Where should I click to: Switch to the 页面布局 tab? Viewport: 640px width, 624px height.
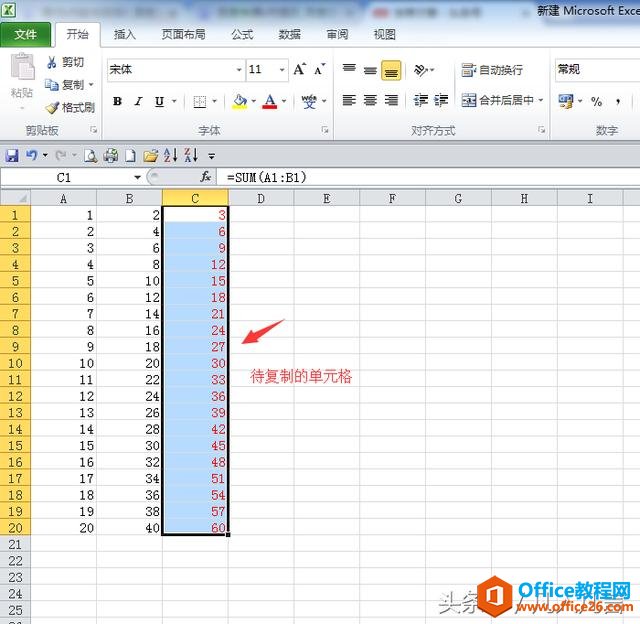[183, 34]
